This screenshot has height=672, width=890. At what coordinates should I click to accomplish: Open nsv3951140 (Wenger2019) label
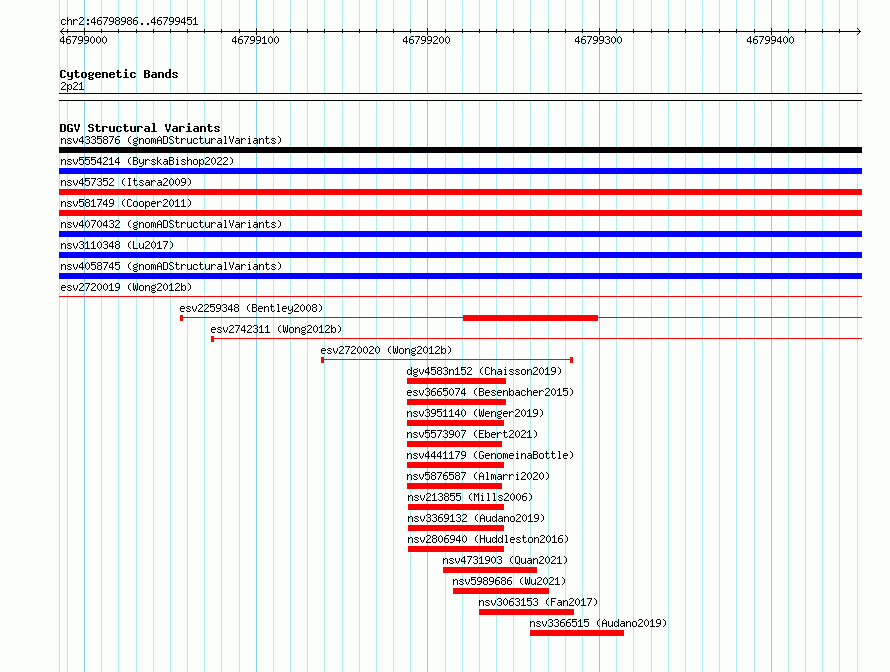pos(475,413)
